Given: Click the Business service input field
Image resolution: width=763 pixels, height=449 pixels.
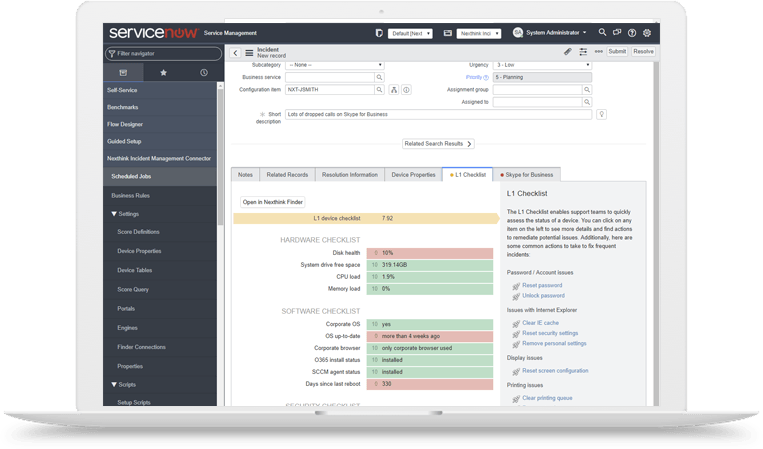Looking at the screenshot, I should click(330, 77).
